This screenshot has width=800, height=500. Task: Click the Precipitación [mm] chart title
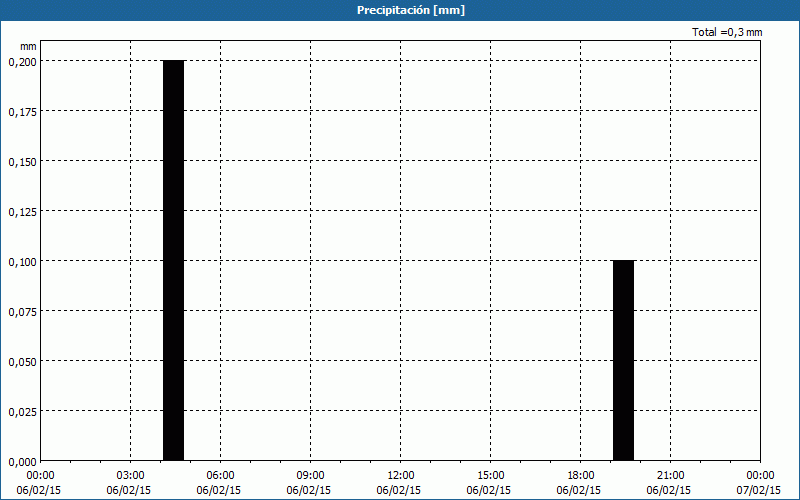411,10
